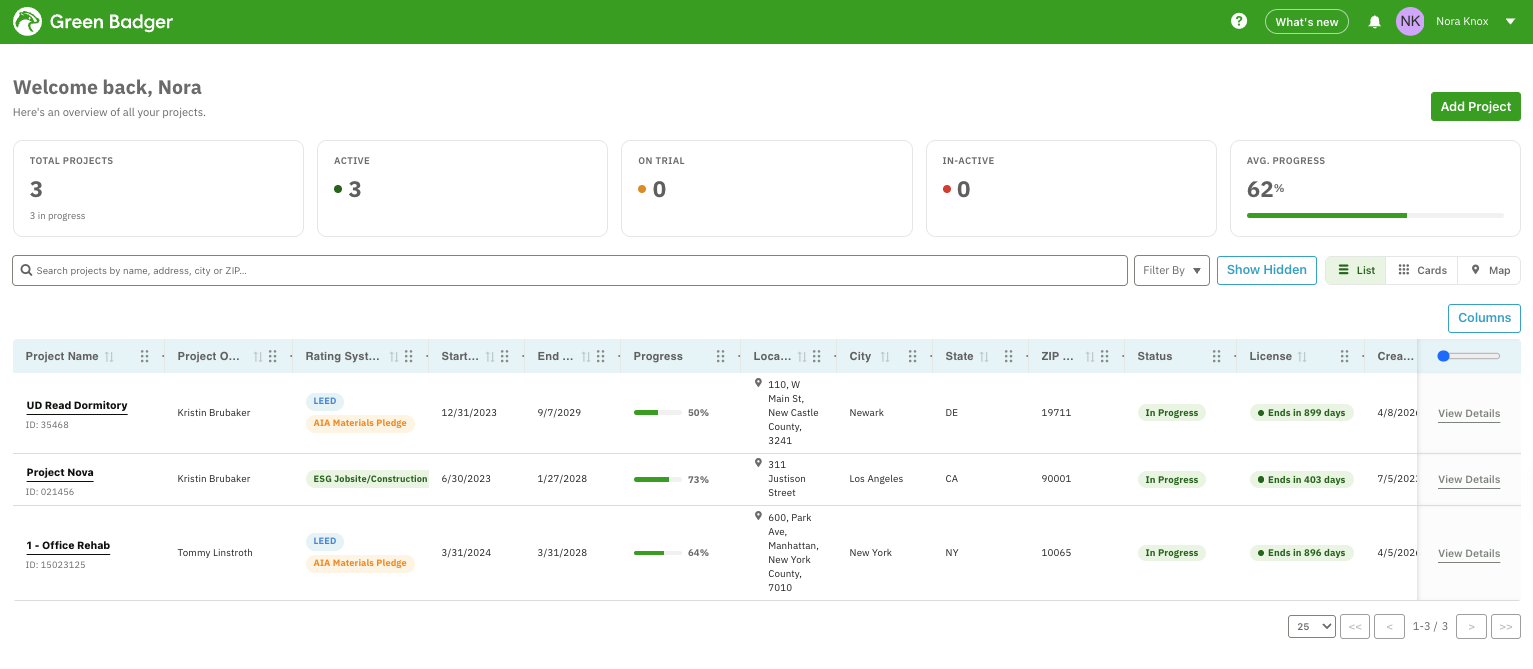This screenshot has height=669, width=1533.
Task: Click the On Trial card
Action: pos(767,188)
